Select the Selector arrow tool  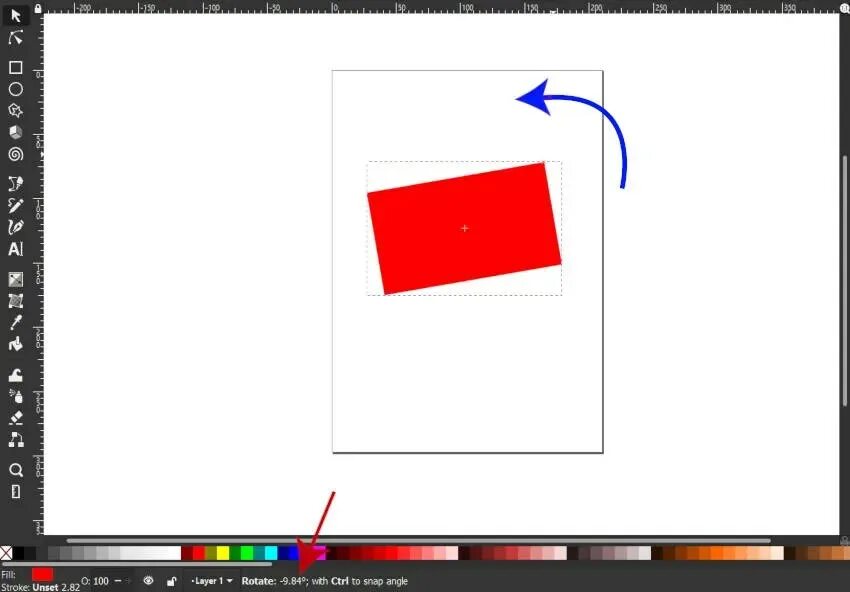pos(15,15)
